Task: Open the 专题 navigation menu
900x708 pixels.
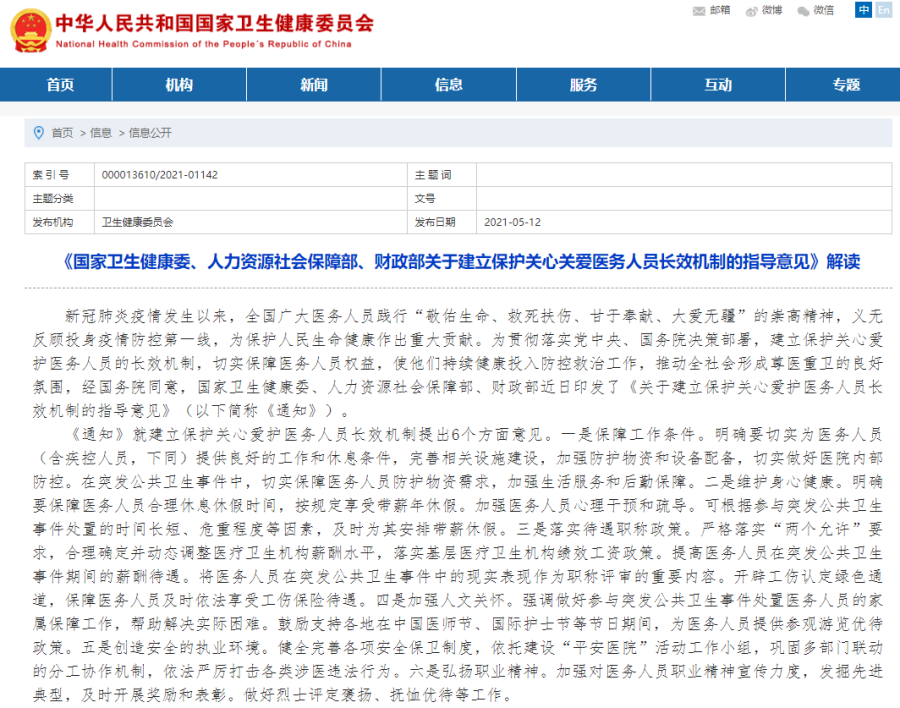Action: click(846, 86)
